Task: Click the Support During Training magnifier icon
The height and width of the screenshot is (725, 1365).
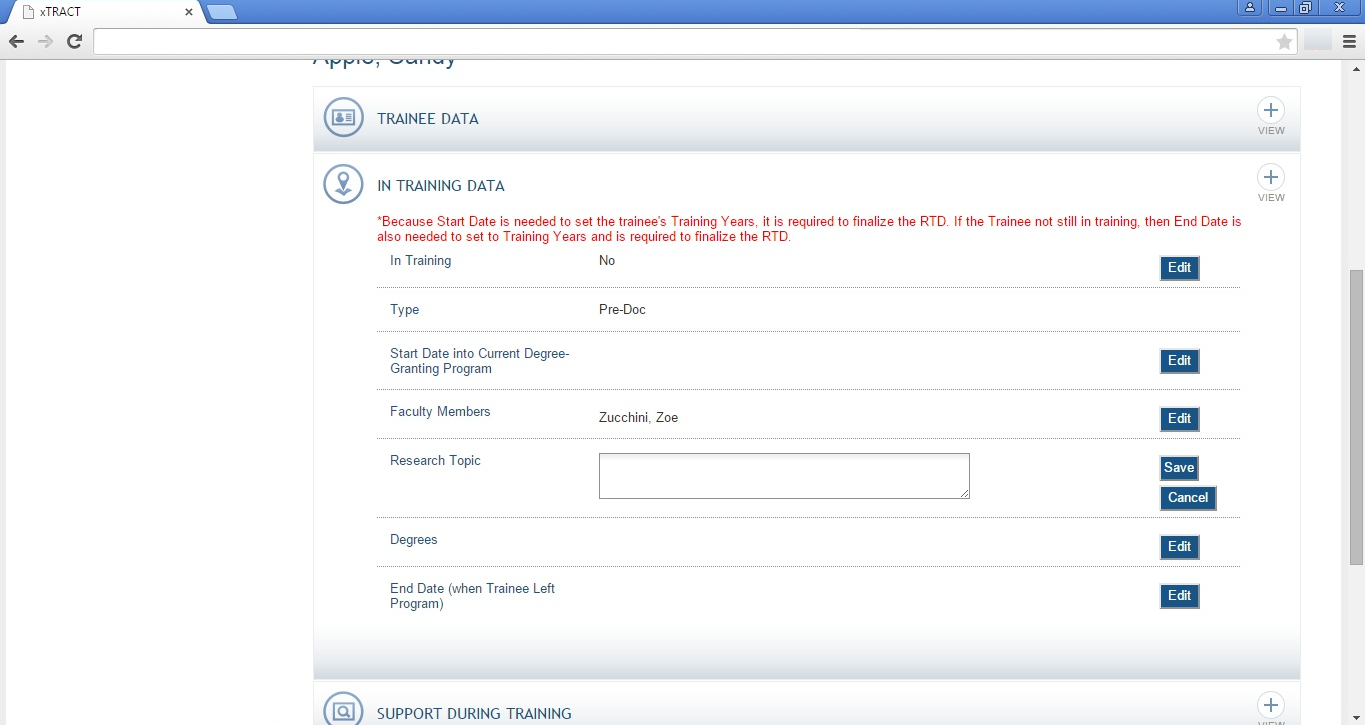Action: pos(343,708)
